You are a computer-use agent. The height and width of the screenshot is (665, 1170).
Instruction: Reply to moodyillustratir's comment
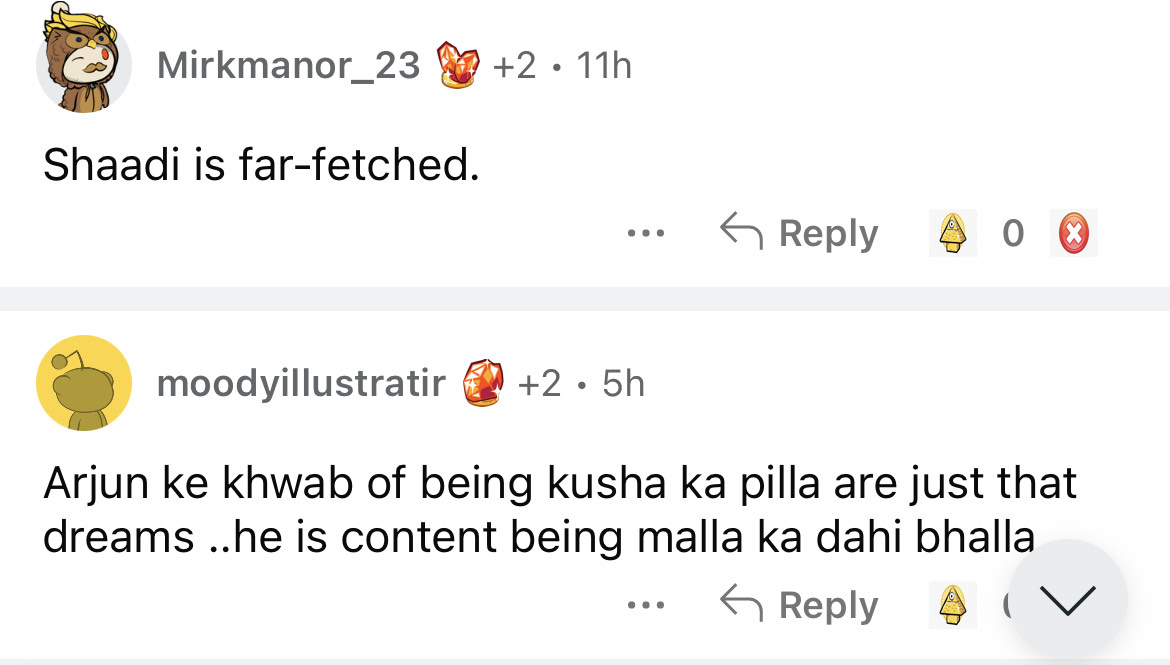coord(800,605)
